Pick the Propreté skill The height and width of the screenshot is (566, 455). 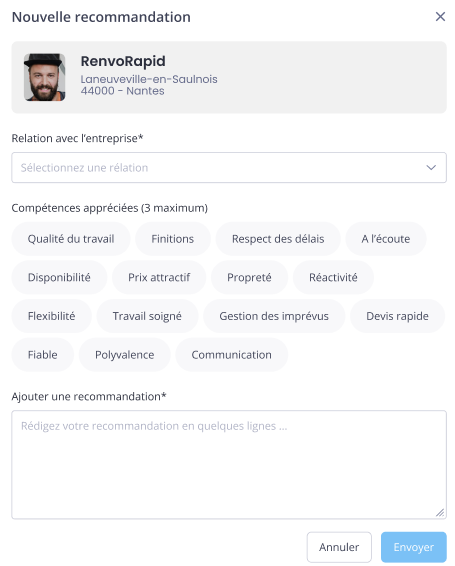coord(249,278)
